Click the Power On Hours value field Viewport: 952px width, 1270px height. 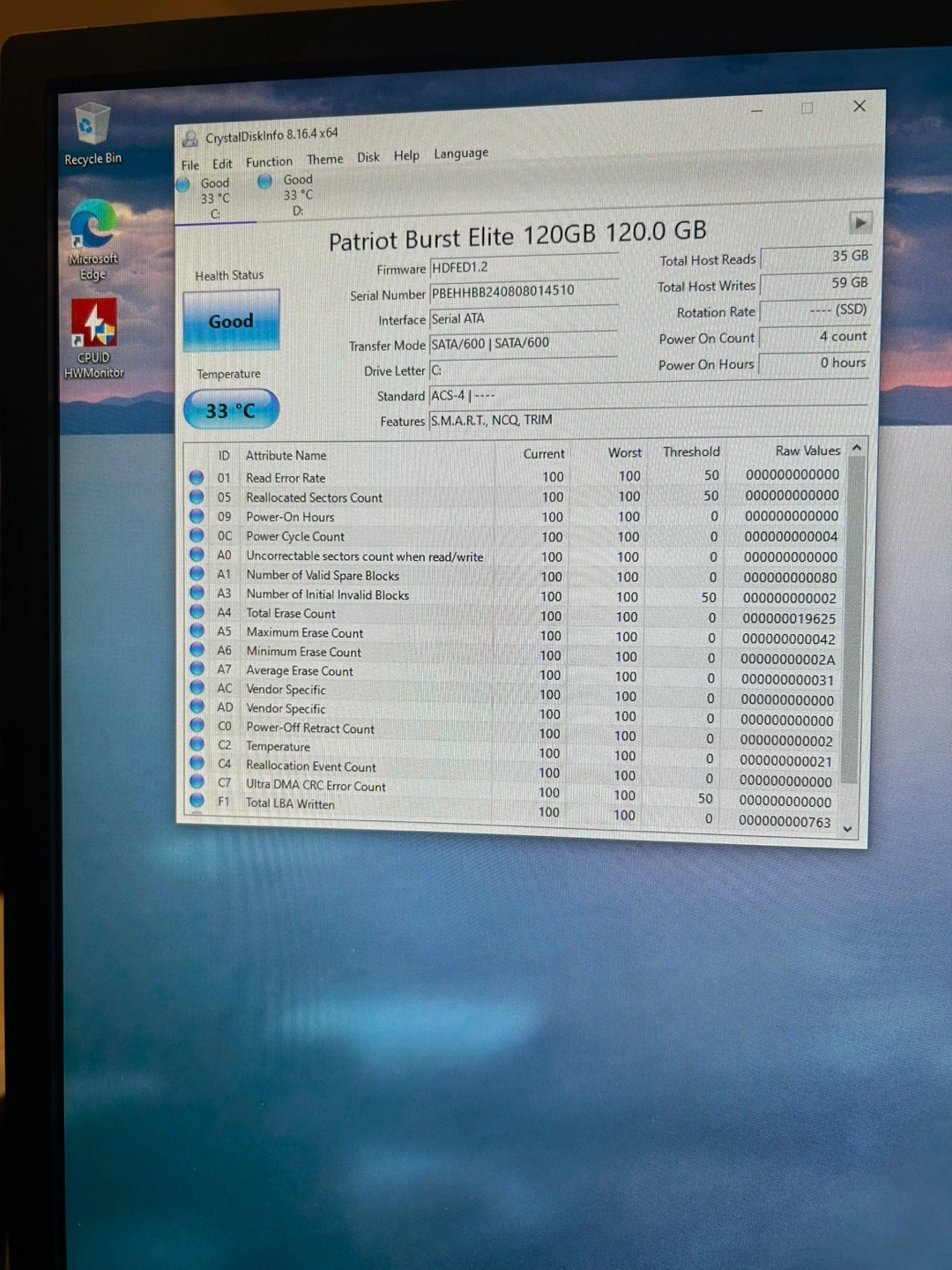click(815, 363)
